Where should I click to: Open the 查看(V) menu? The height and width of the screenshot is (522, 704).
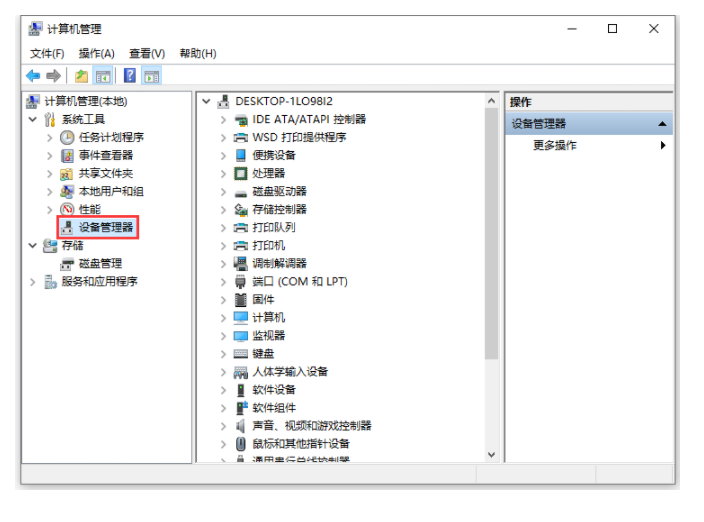coord(147,53)
